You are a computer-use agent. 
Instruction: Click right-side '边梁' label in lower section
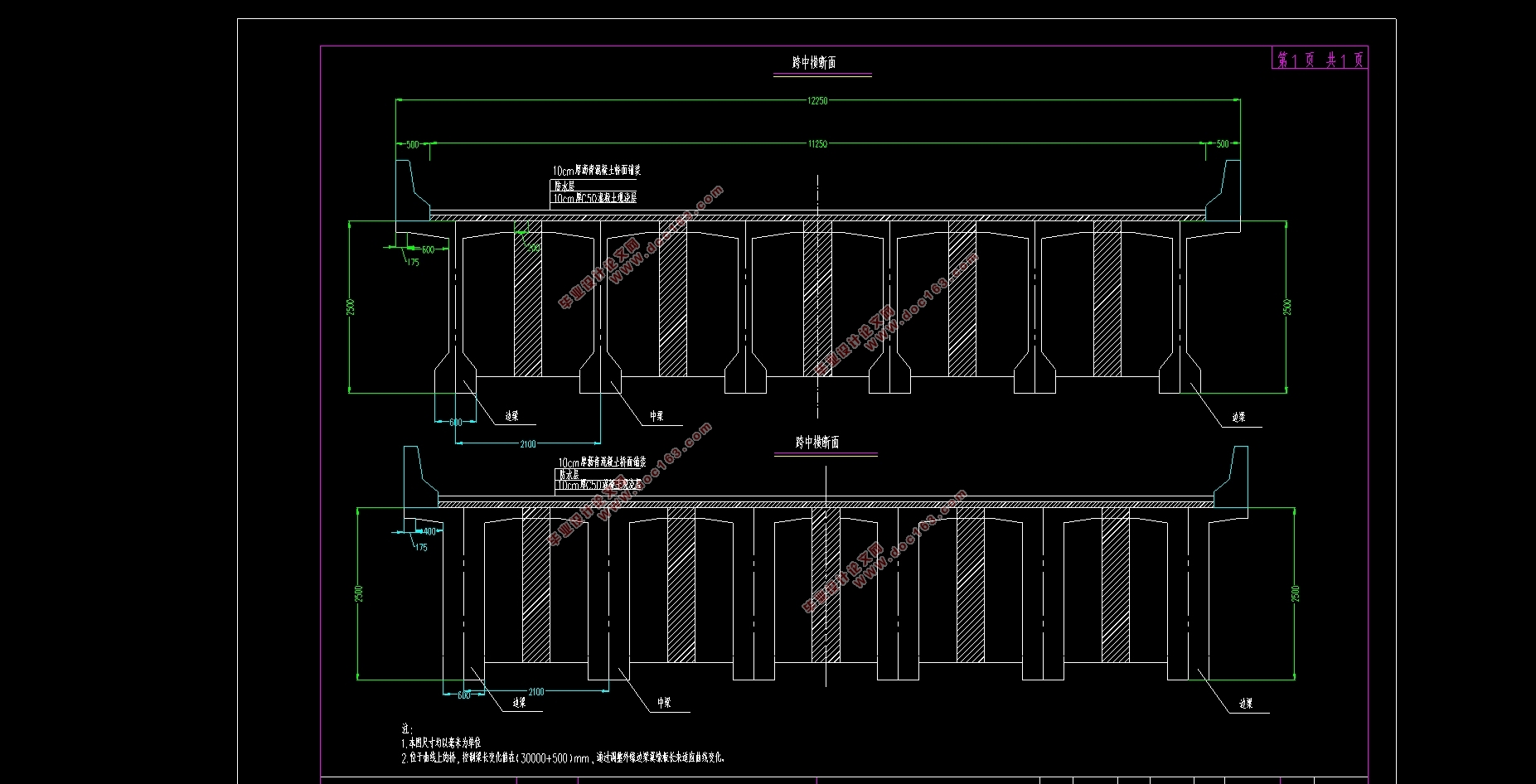(1246, 704)
